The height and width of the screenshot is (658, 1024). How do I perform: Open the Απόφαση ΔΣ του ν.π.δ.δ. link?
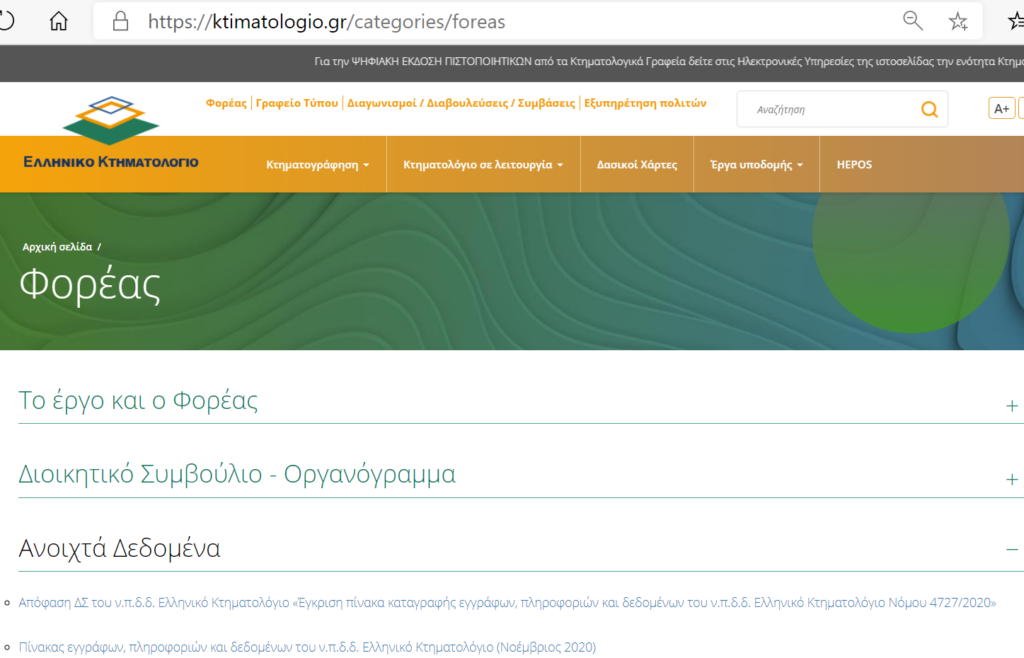(507, 603)
